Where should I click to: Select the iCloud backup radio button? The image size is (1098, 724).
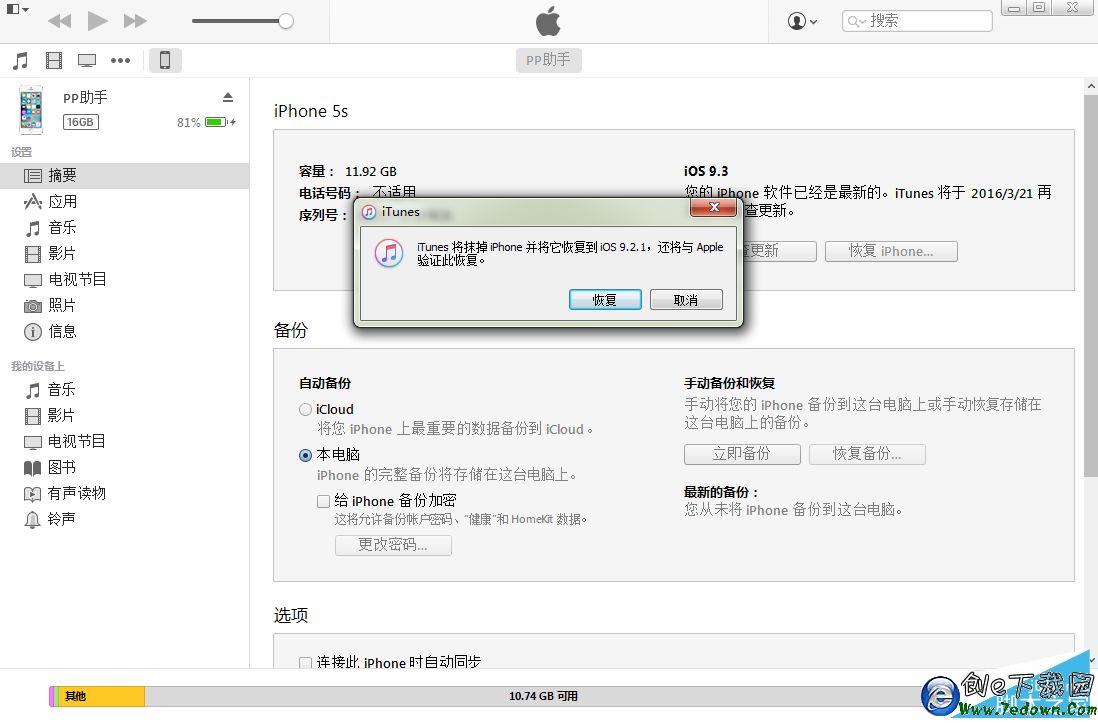click(x=306, y=409)
